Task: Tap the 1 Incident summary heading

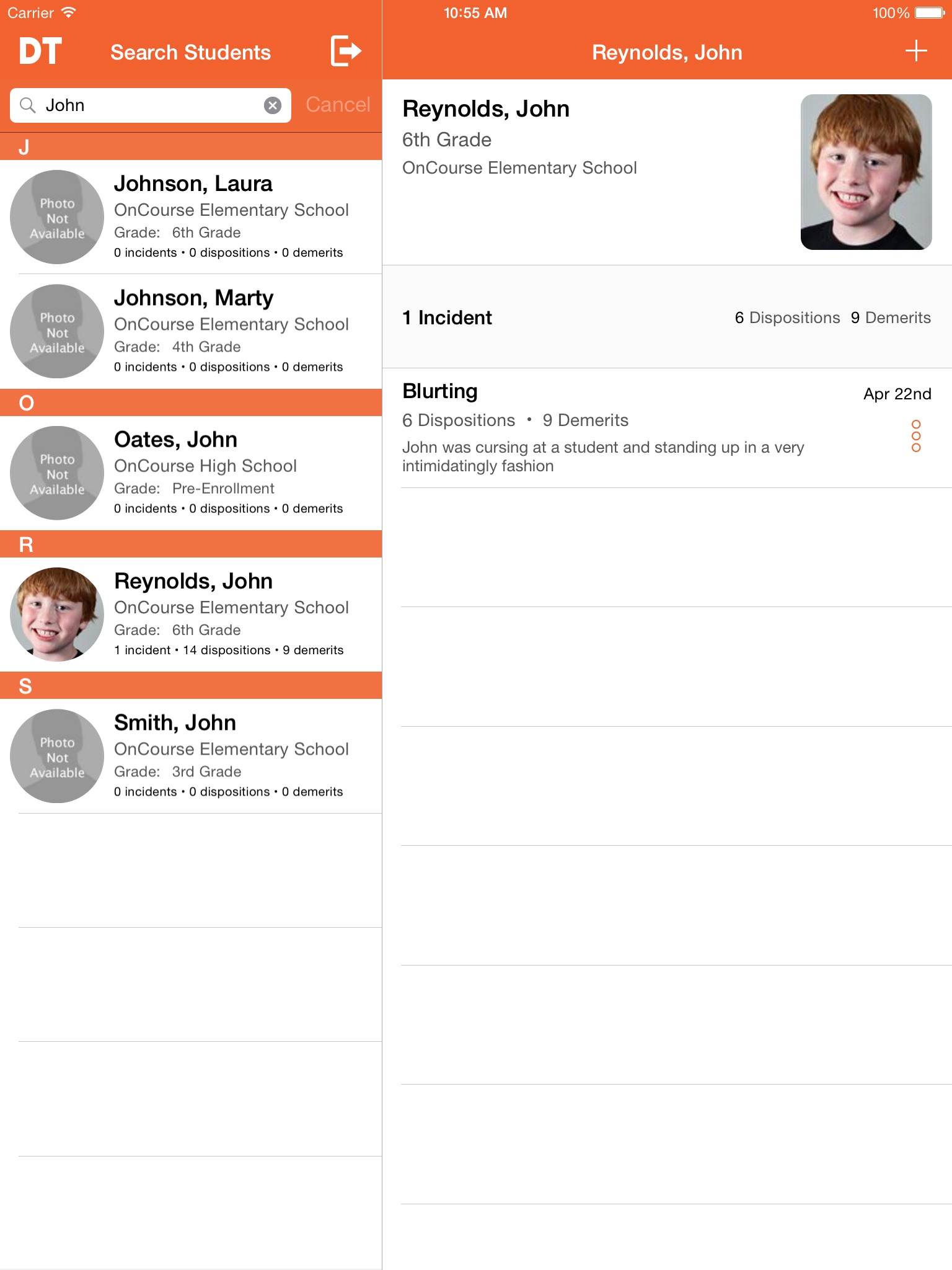Action: pyautogui.click(x=447, y=317)
